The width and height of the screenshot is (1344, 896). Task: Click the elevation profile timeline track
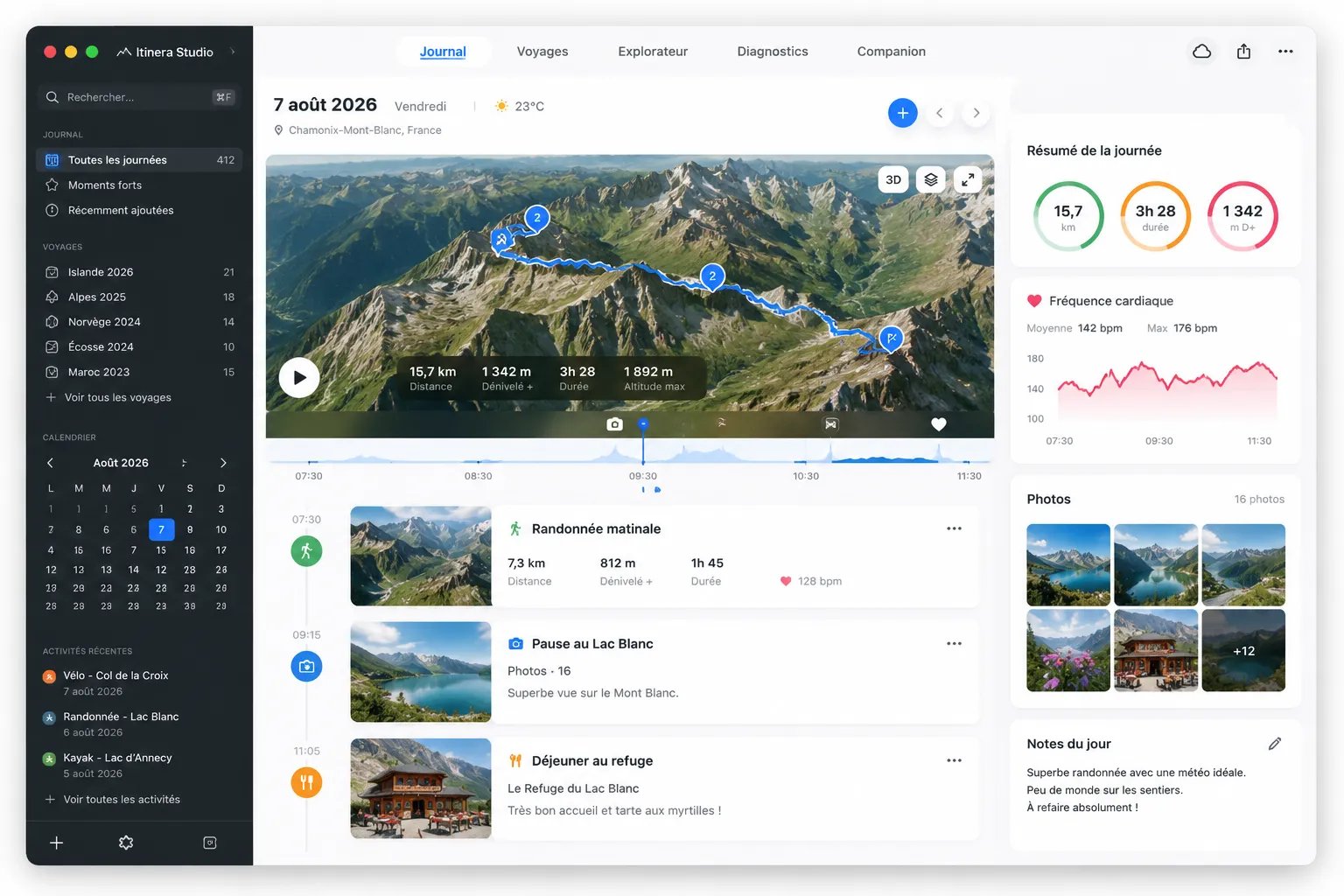coord(630,454)
